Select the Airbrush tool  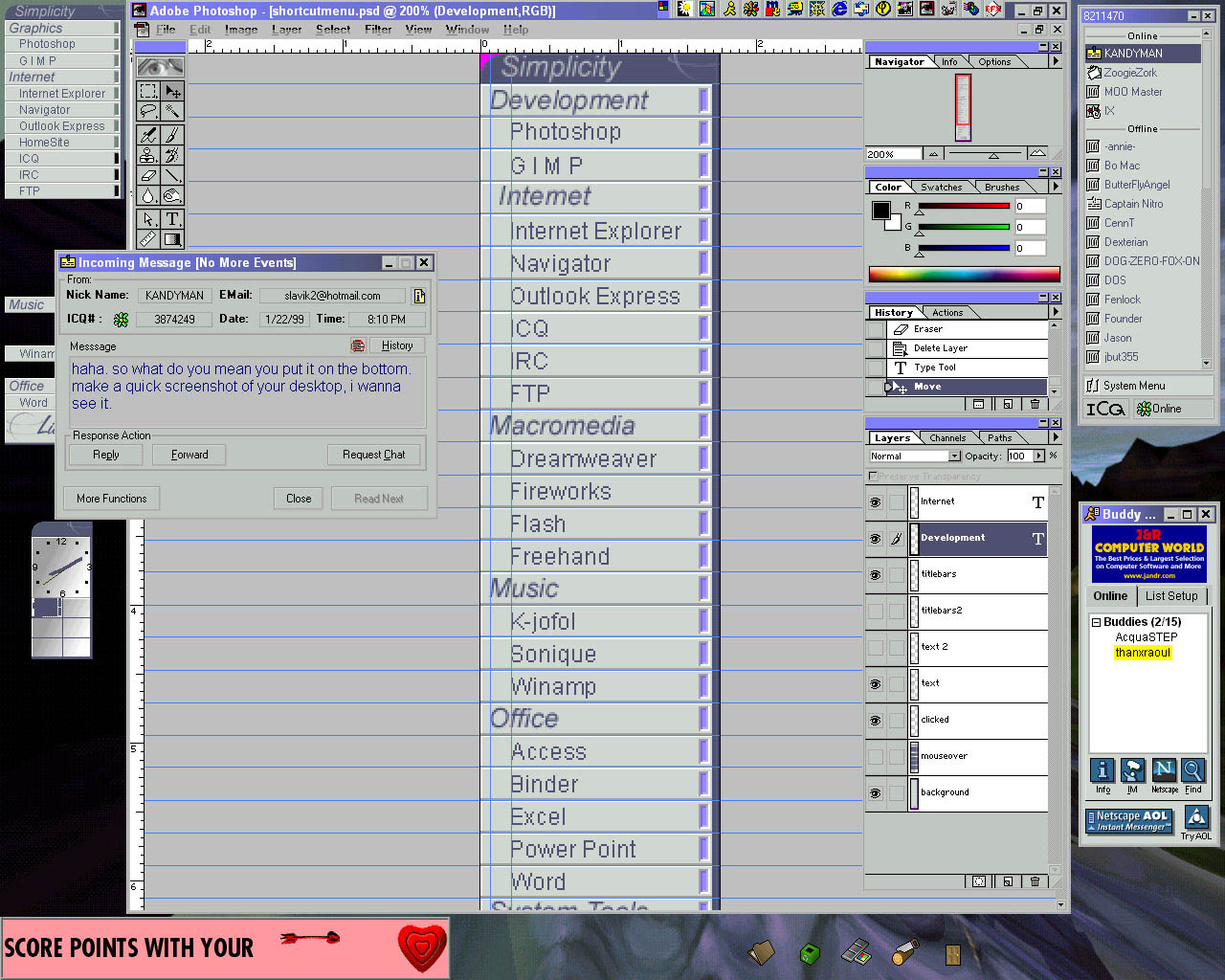coord(148,135)
